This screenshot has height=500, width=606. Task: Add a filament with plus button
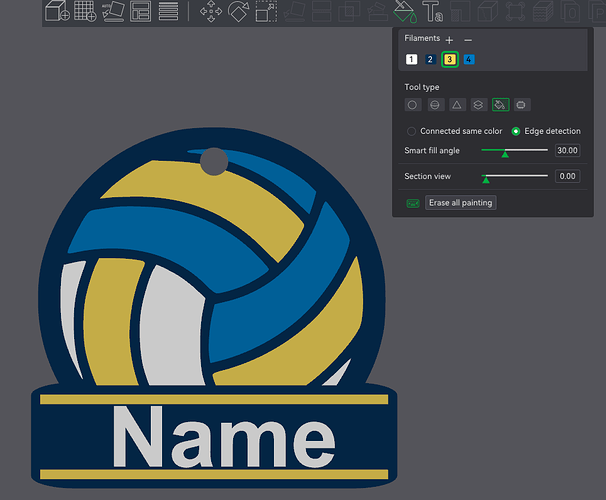[x=449, y=40]
